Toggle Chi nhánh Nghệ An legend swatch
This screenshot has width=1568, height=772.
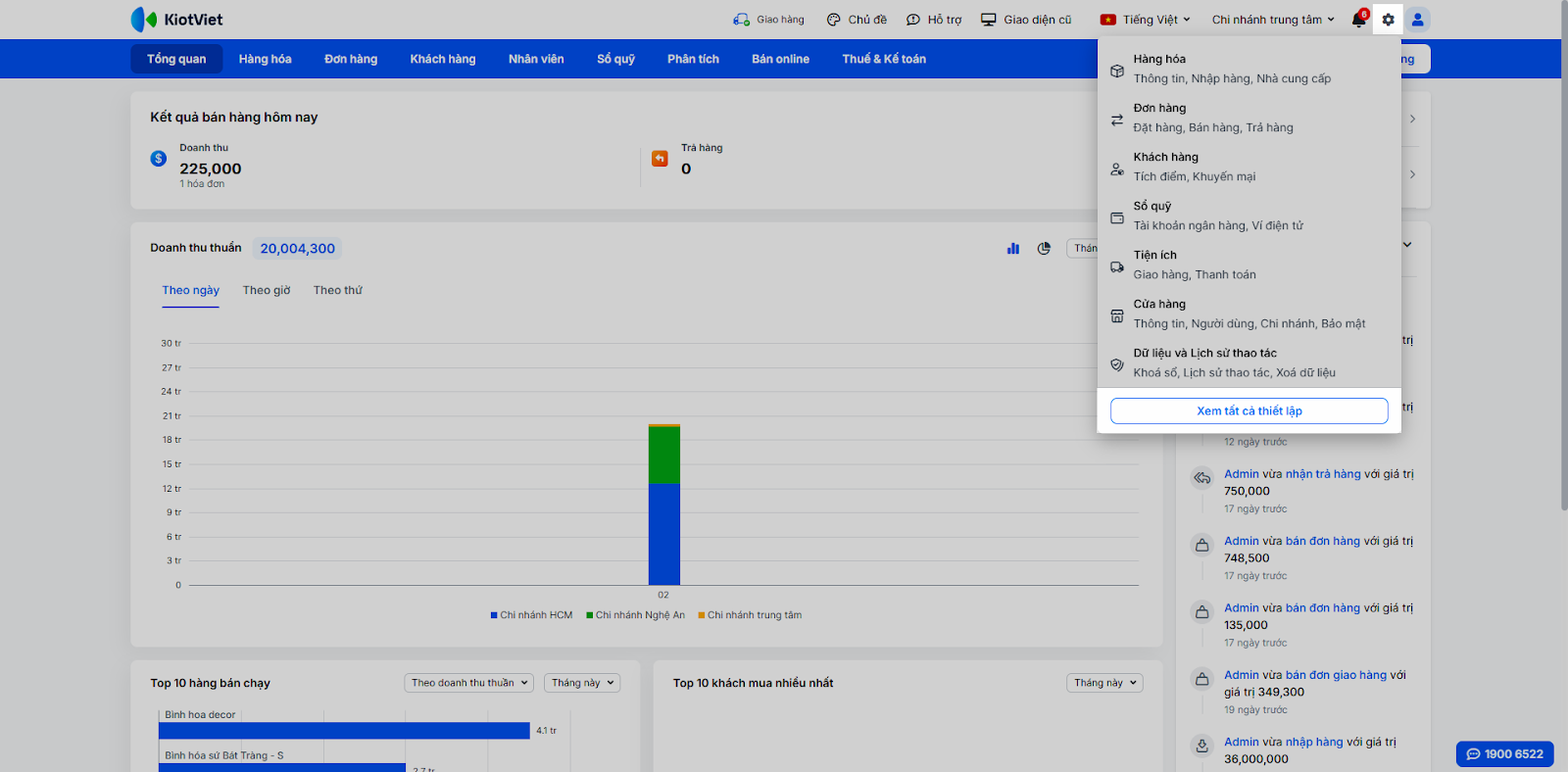coord(589,615)
